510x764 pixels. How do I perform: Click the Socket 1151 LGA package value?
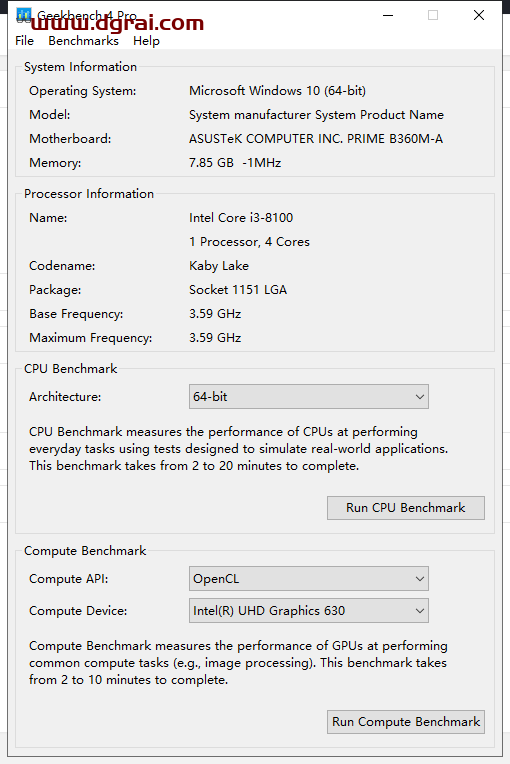[238, 290]
